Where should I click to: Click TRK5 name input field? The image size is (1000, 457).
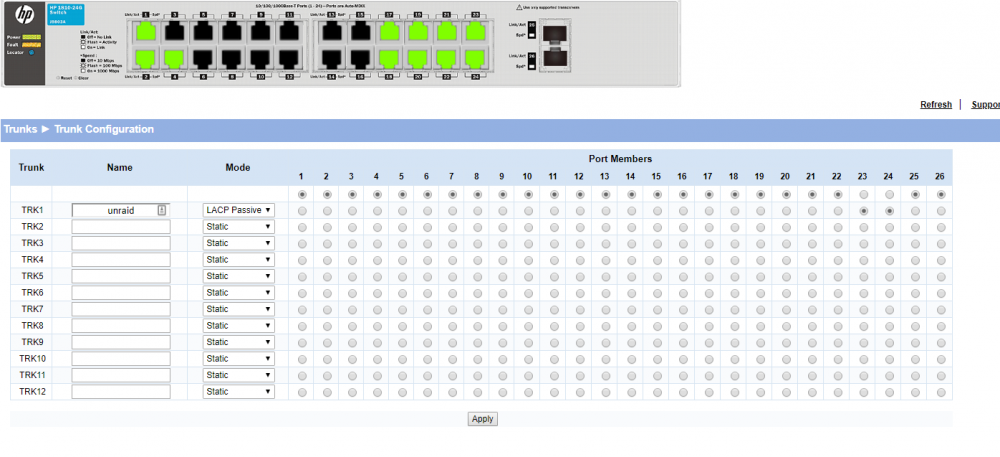pyautogui.click(x=121, y=276)
